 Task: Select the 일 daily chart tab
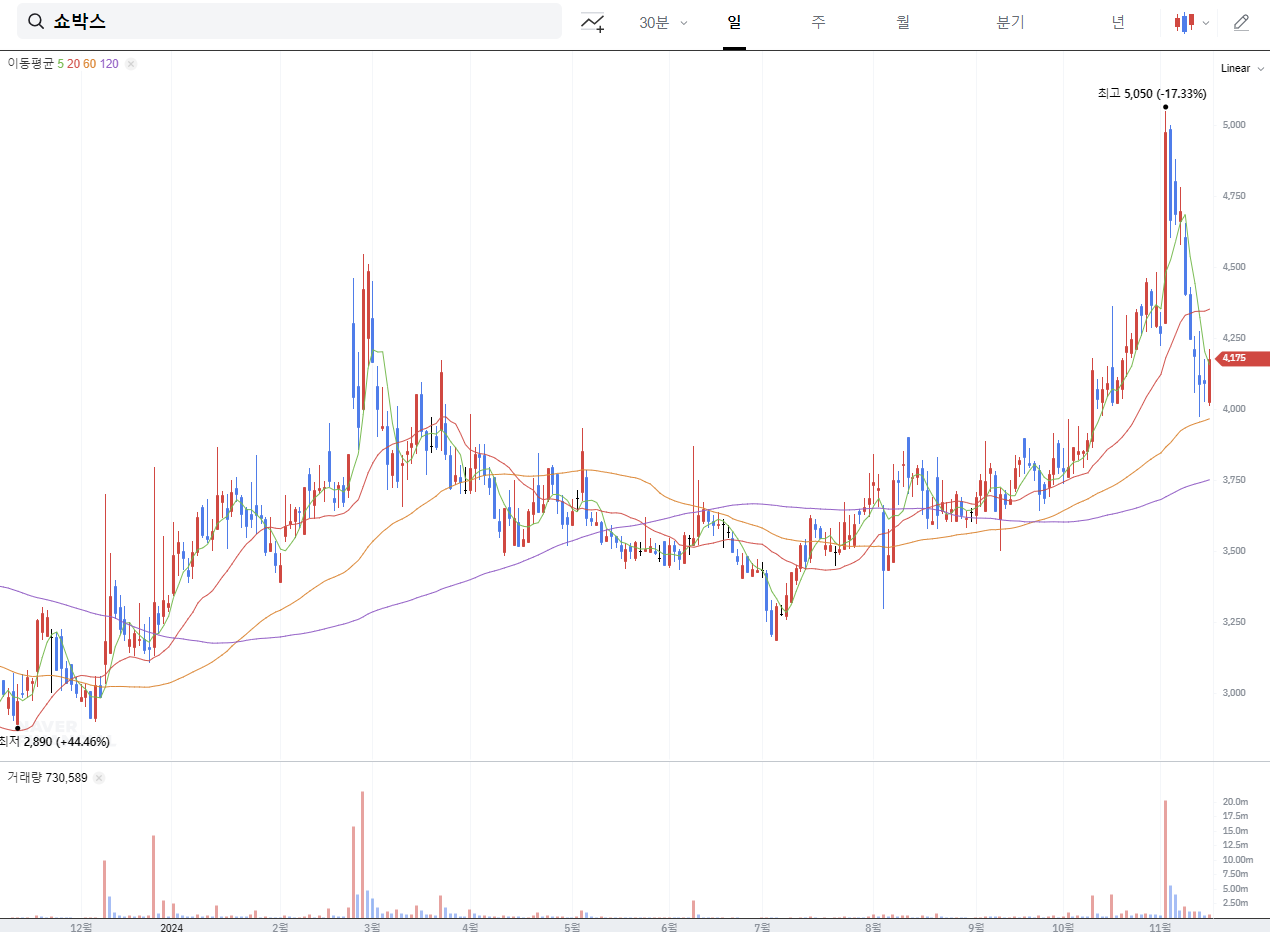point(734,22)
